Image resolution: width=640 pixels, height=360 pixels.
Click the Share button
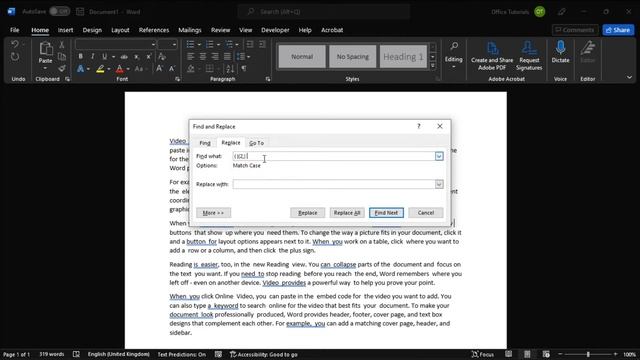pos(618,30)
